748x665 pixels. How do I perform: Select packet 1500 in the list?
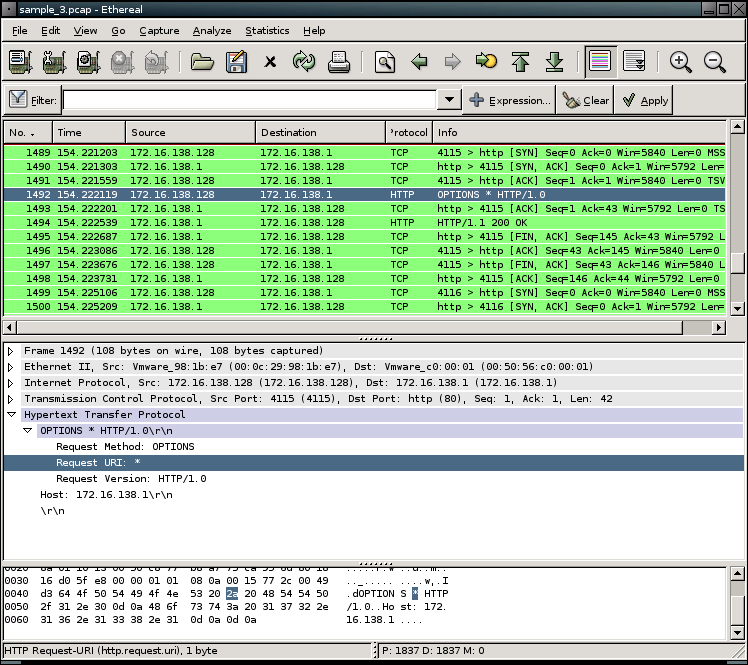pos(364,307)
